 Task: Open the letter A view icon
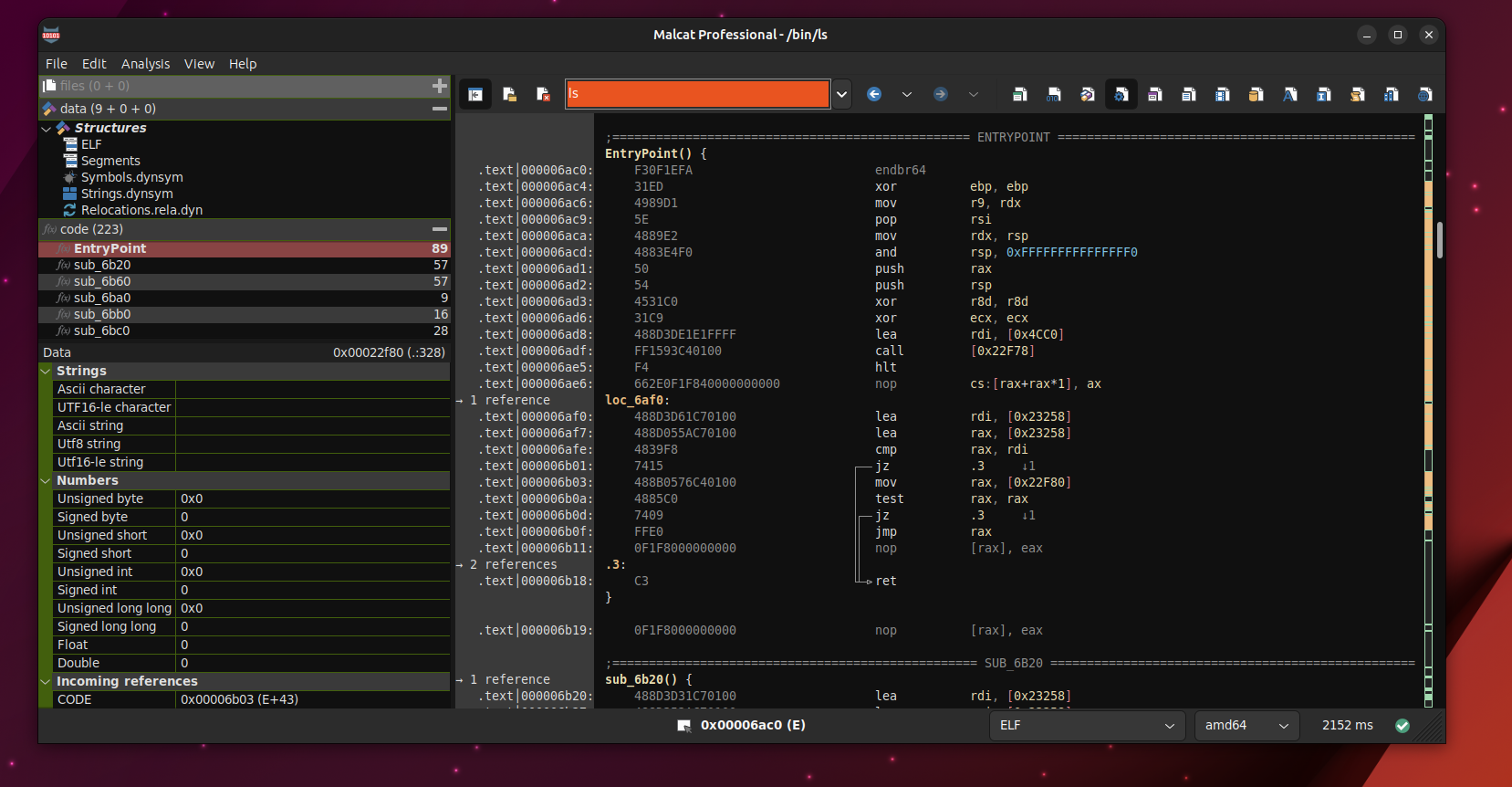[x=1290, y=94]
